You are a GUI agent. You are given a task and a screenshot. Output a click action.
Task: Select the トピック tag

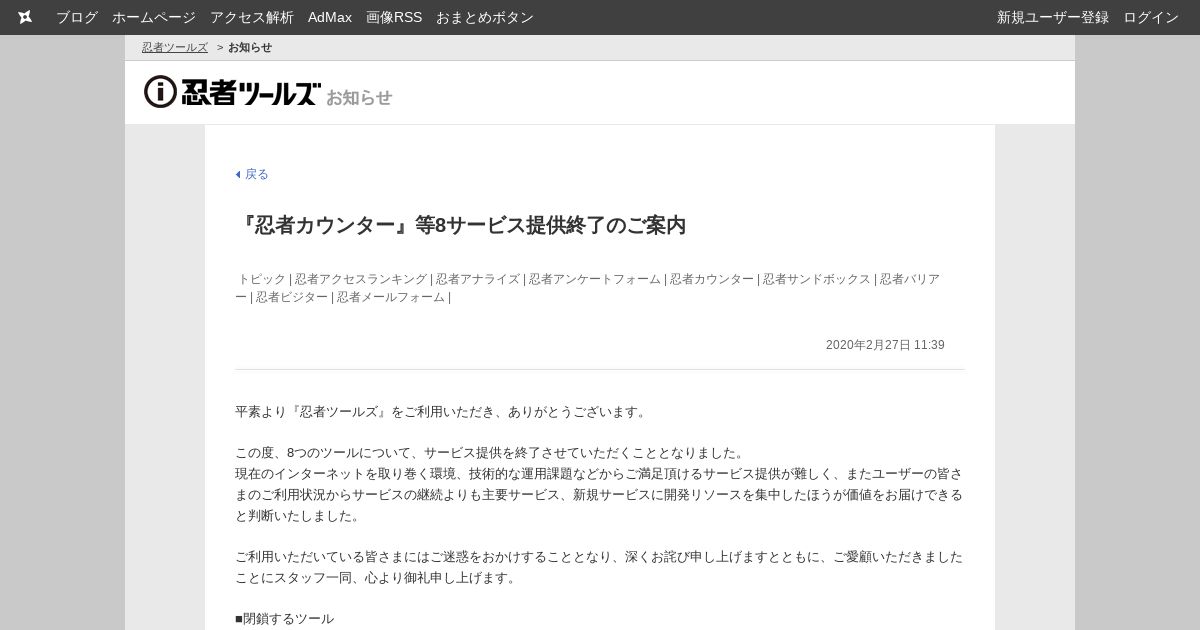pyautogui.click(x=262, y=279)
